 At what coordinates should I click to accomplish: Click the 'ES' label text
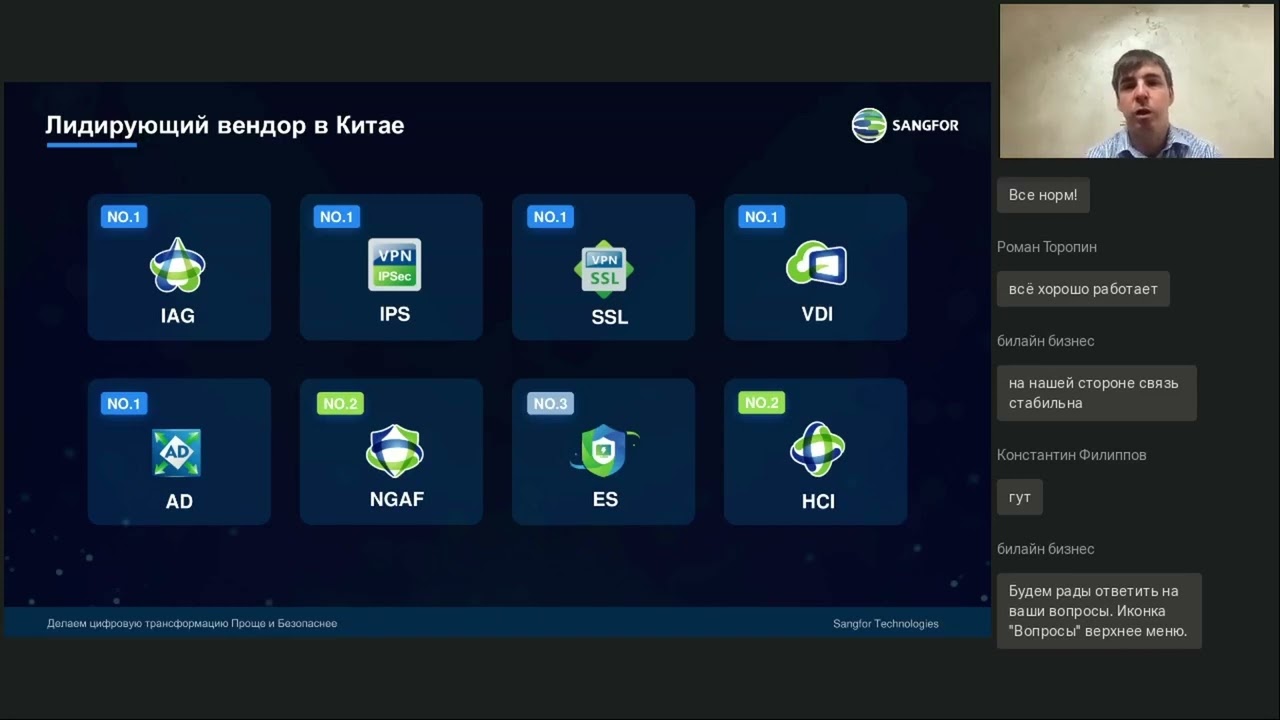pyautogui.click(x=605, y=499)
